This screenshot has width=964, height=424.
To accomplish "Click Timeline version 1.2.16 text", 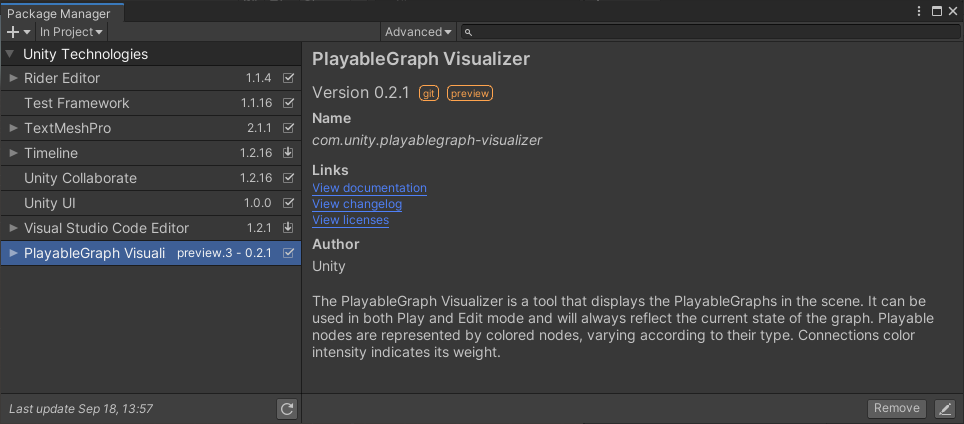I will (x=256, y=153).
